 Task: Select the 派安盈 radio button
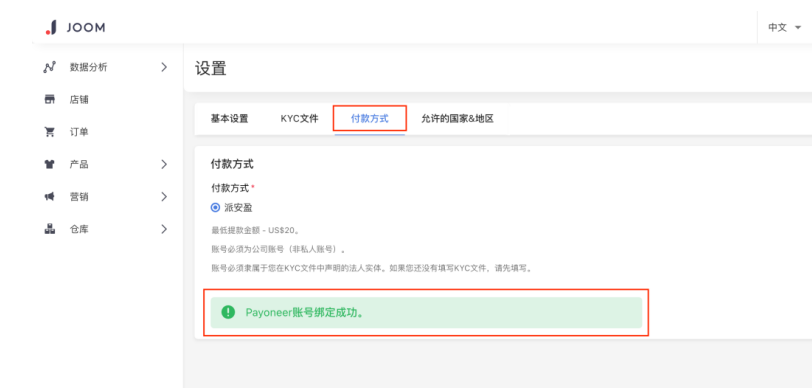click(x=215, y=208)
